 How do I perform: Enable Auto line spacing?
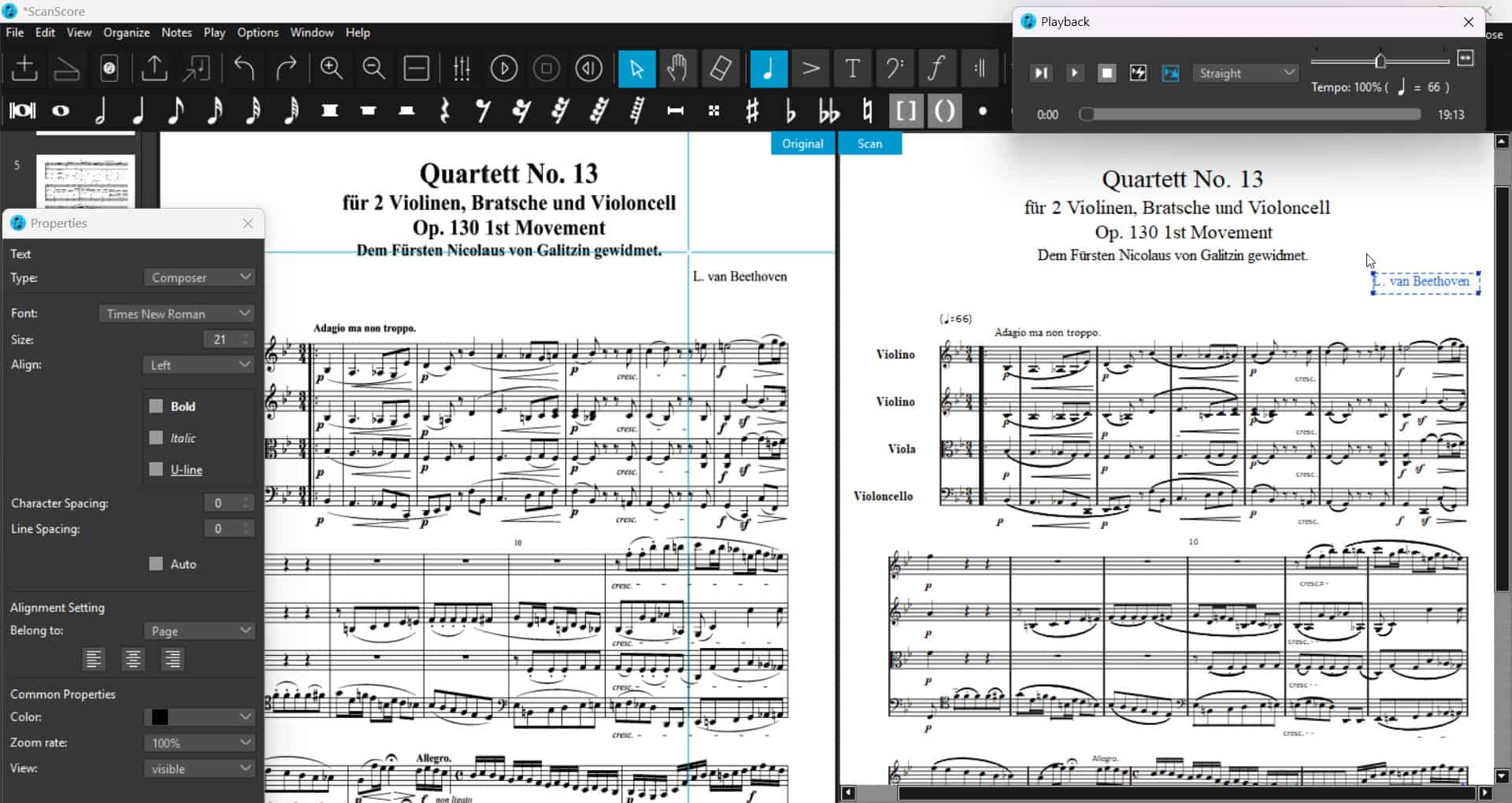point(157,563)
